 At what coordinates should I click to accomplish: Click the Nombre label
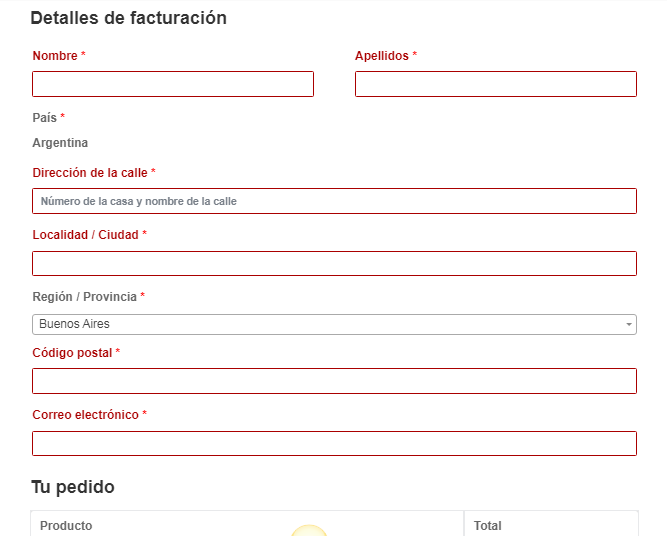click(55, 56)
